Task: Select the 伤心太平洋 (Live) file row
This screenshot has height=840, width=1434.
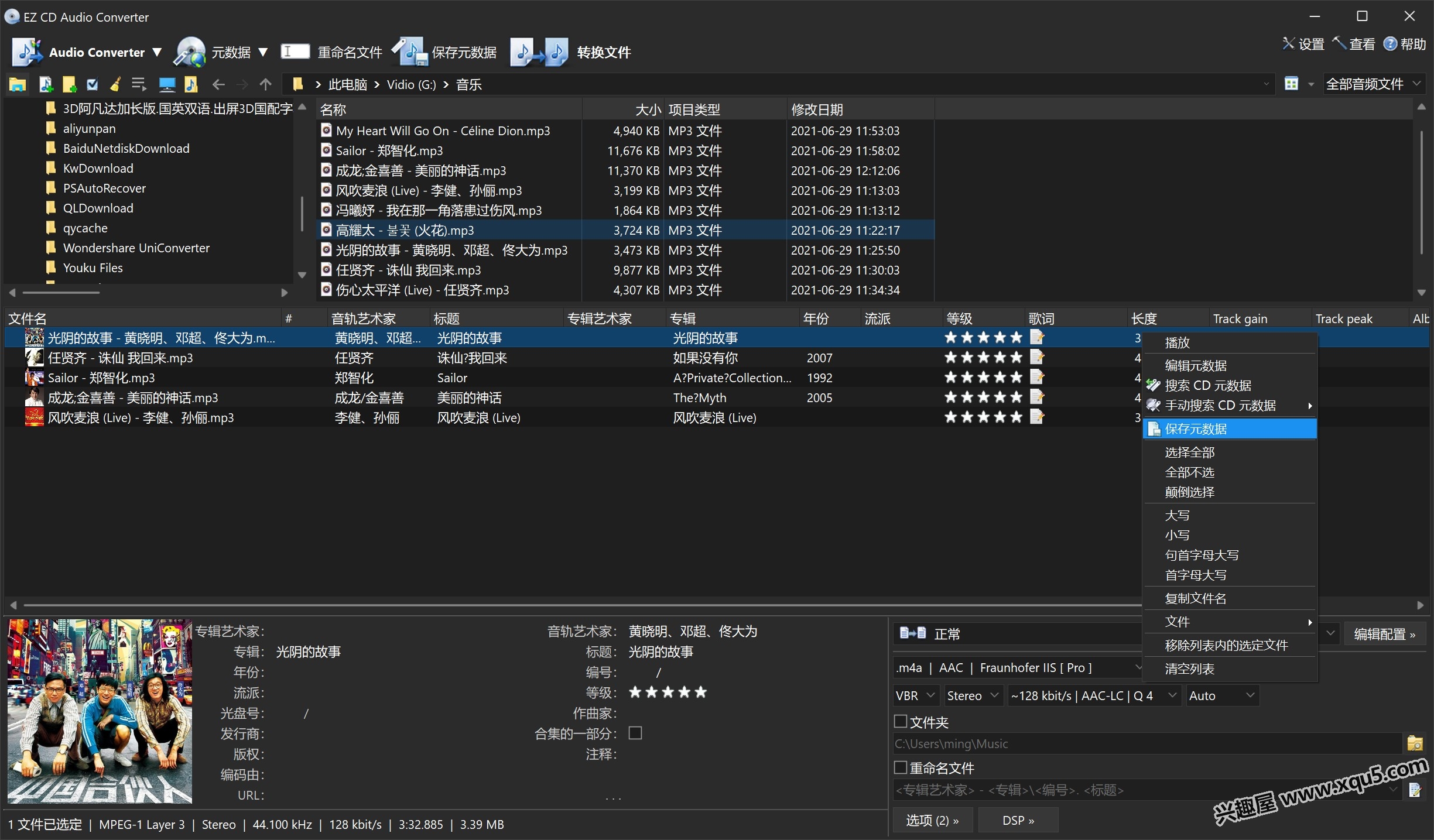Action: pyautogui.click(x=625, y=290)
